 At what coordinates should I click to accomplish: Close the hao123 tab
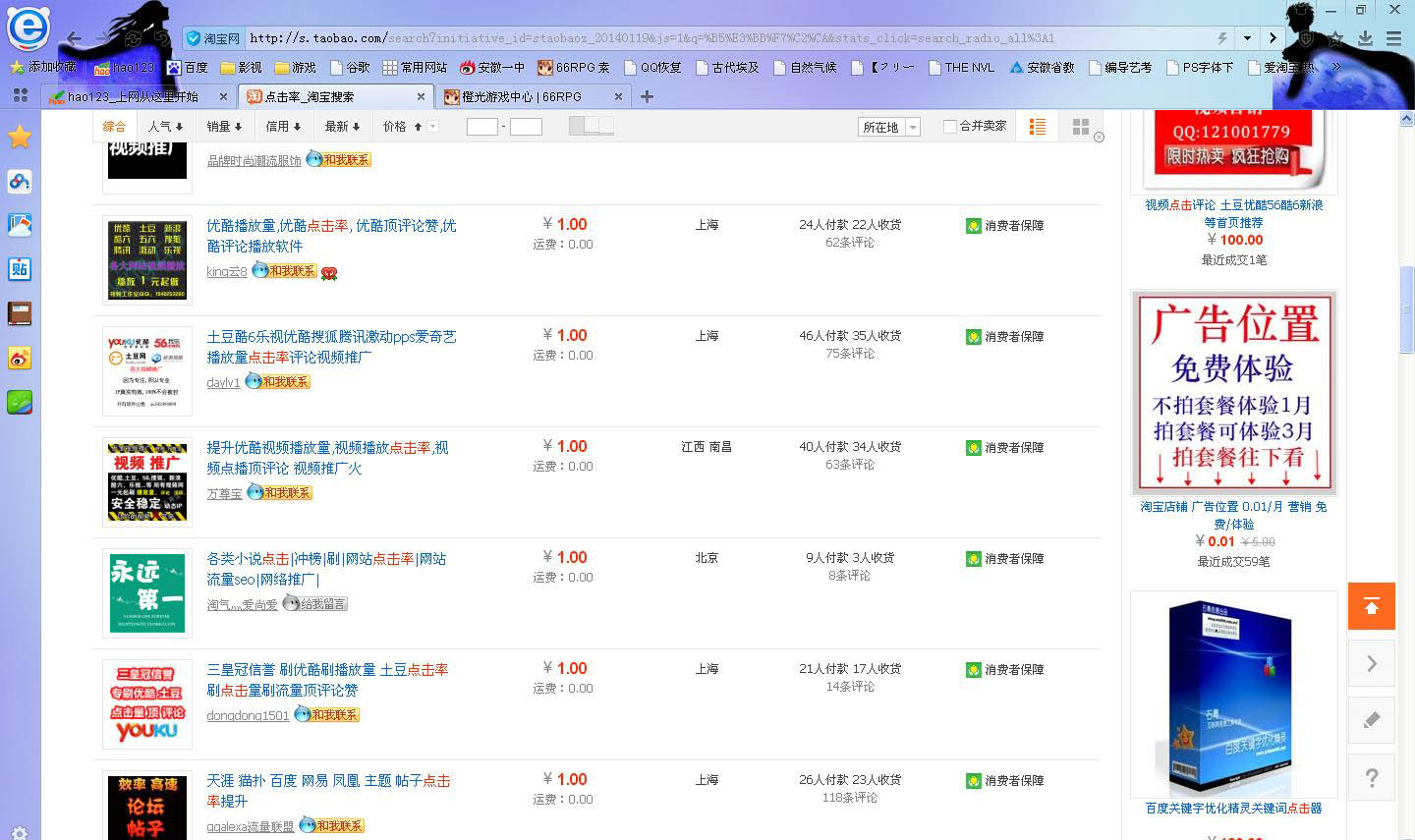(223, 96)
